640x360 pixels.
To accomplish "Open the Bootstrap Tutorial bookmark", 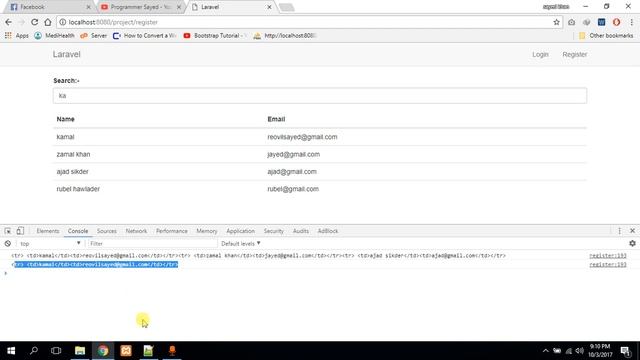I will [214, 36].
